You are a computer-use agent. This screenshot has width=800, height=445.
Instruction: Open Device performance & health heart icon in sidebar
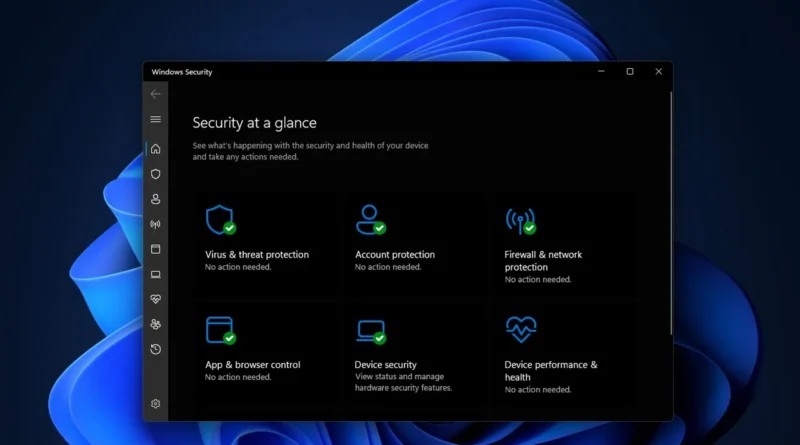[156, 299]
